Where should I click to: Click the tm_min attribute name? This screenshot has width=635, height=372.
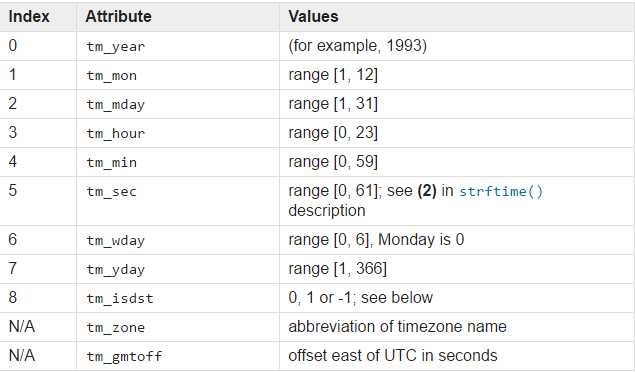coord(111,163)
